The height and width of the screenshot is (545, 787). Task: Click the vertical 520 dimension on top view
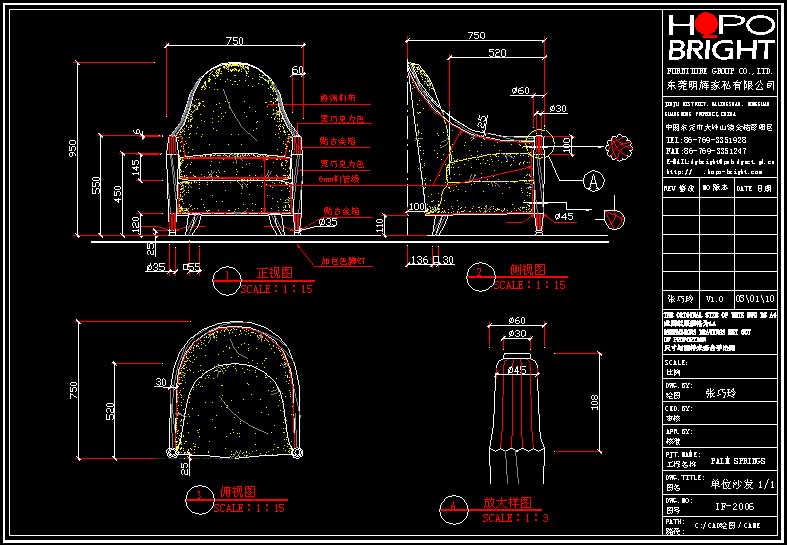110,410
